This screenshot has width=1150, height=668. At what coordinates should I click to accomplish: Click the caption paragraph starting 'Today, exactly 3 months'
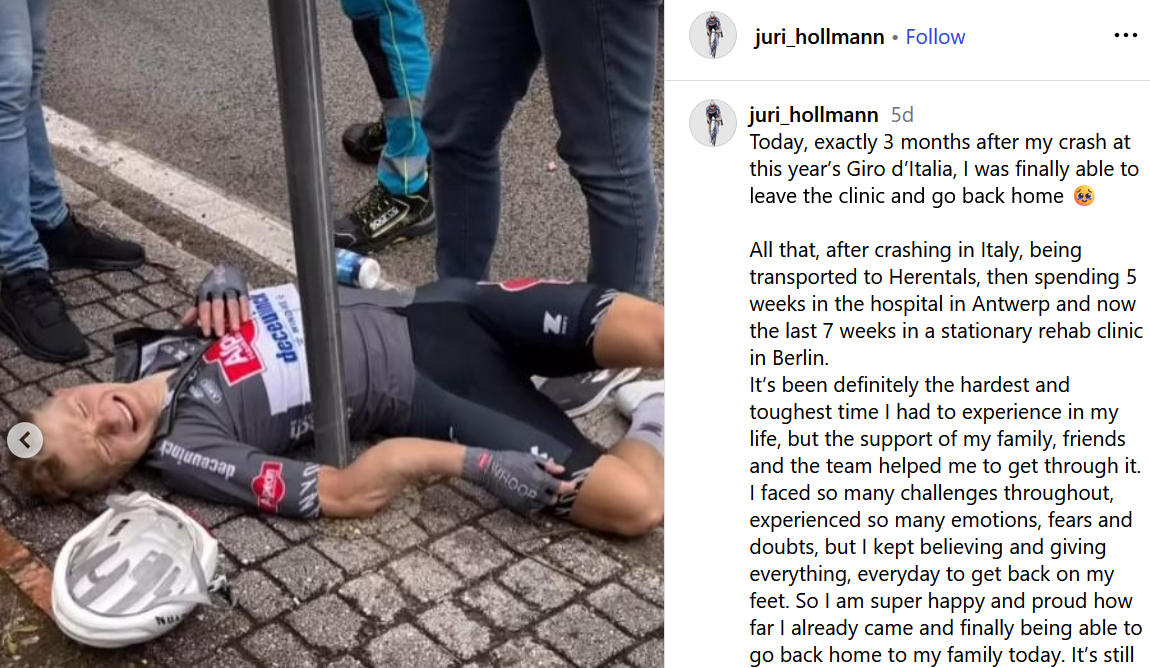pos(945,169)
